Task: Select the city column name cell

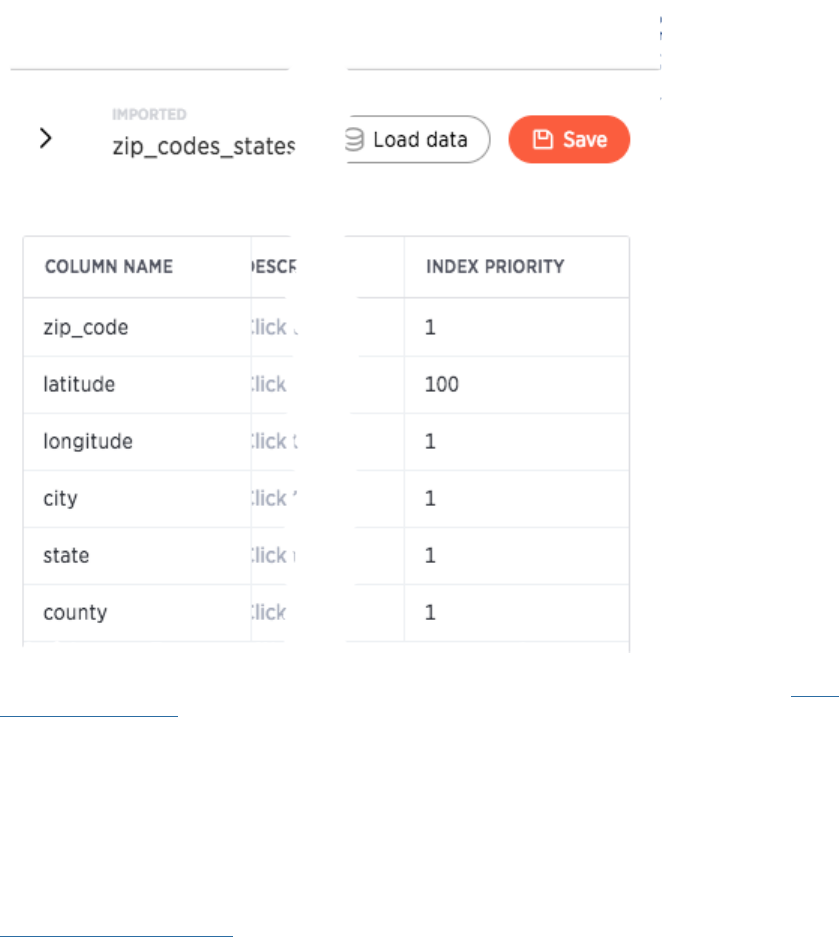Action: [x=61, y=498]
